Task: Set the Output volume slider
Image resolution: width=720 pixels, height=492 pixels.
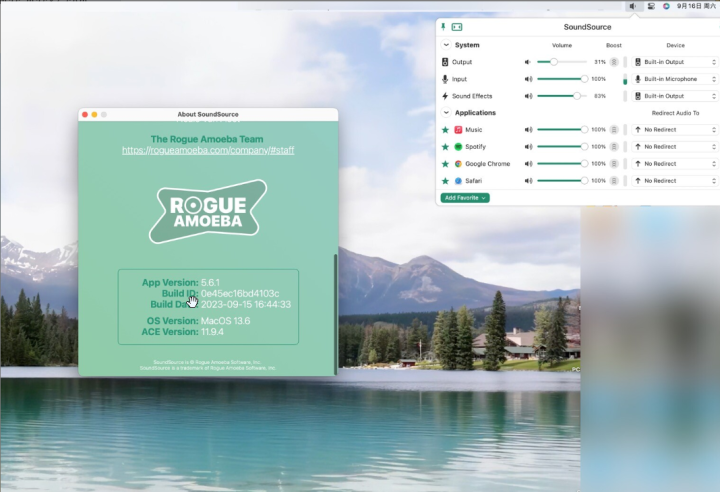Action: [562, 62]
